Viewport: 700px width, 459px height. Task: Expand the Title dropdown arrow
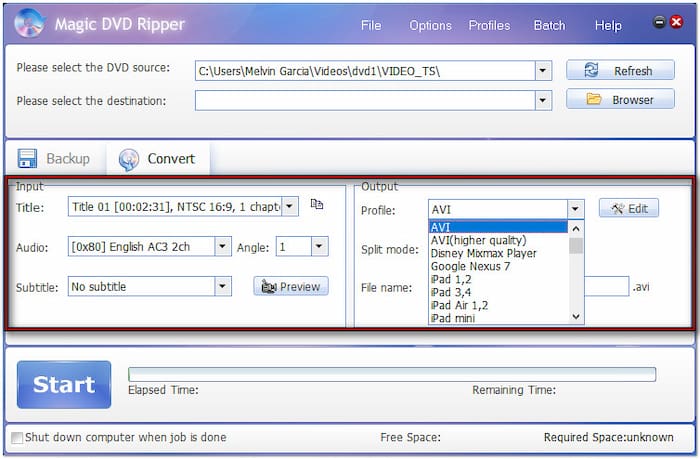click(290, 206)
